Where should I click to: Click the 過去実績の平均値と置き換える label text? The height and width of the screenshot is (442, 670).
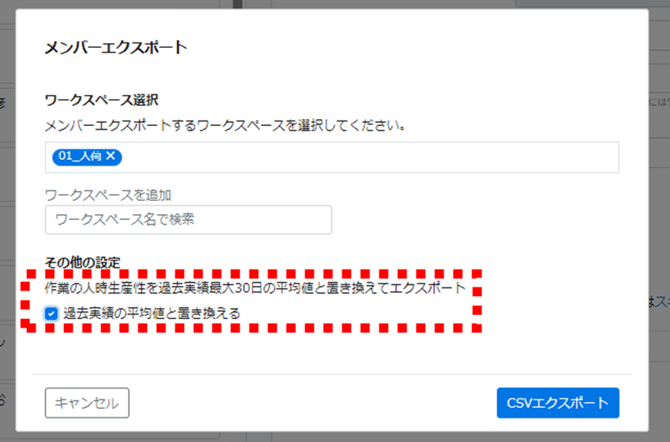pyautogui.click(x=152, y=314)
